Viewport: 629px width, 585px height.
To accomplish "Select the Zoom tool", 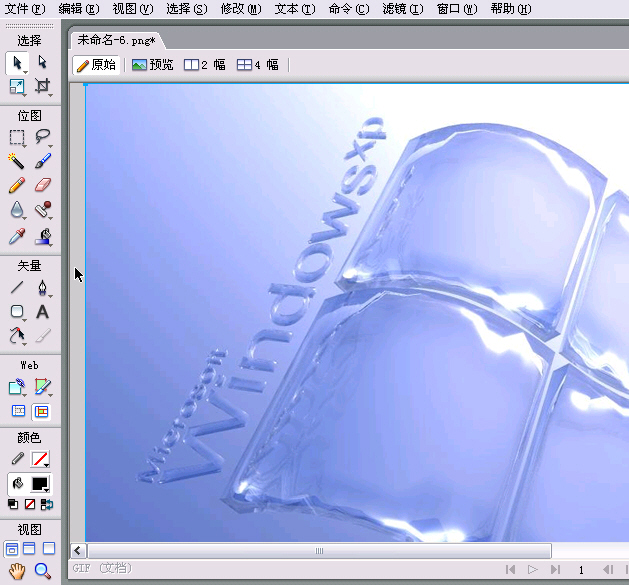I will click(x=42, y=571).
